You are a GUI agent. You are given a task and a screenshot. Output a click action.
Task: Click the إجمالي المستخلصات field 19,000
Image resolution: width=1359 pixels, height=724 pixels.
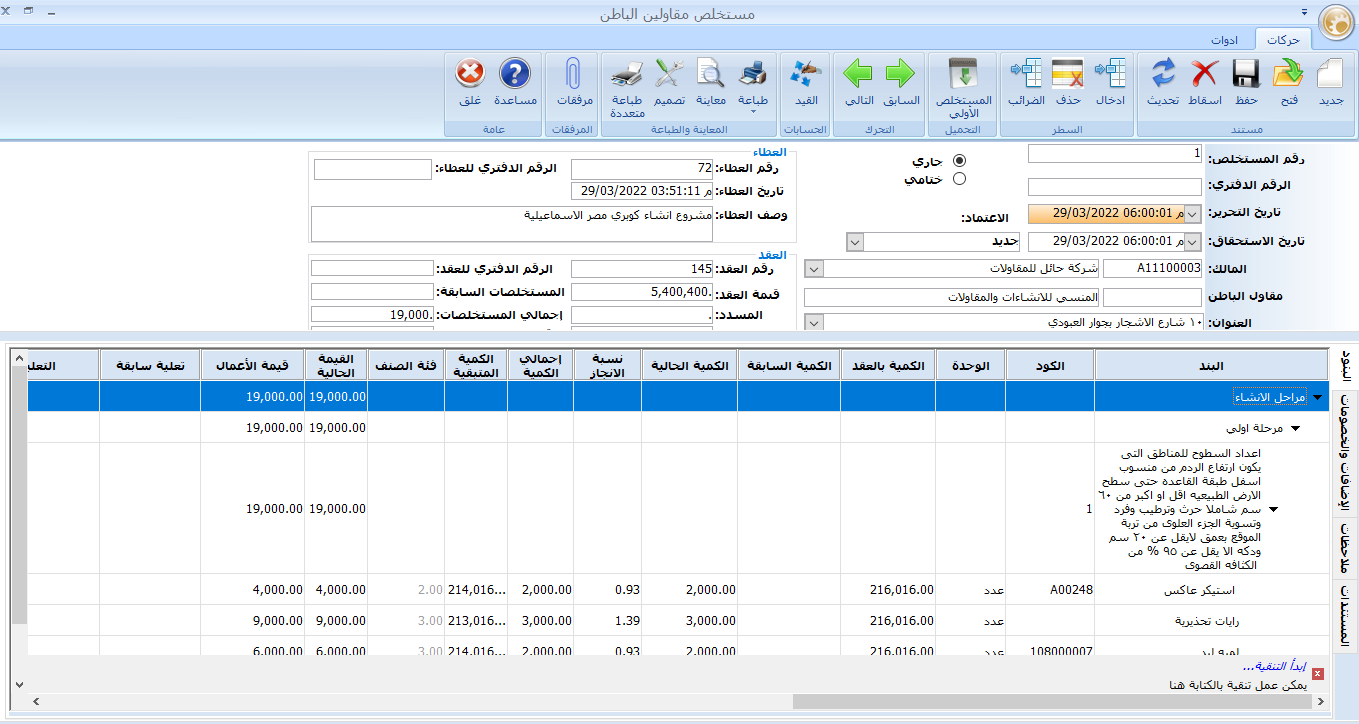(x=372, y=315)
